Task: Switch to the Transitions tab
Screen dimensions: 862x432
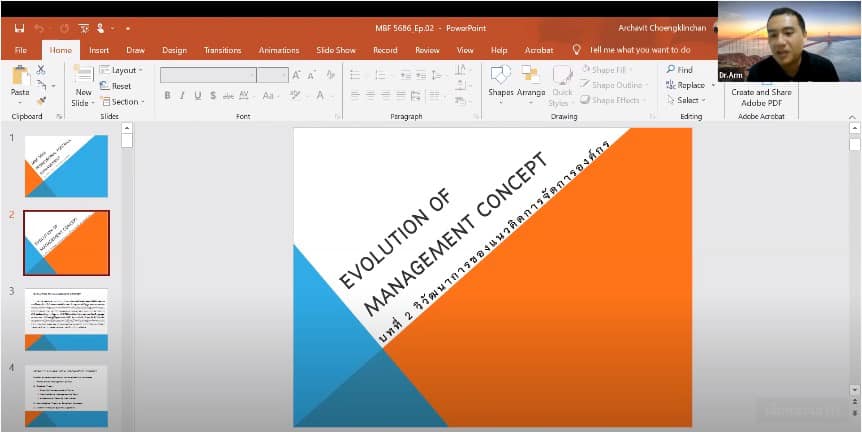Action: (x=222, y=50)
